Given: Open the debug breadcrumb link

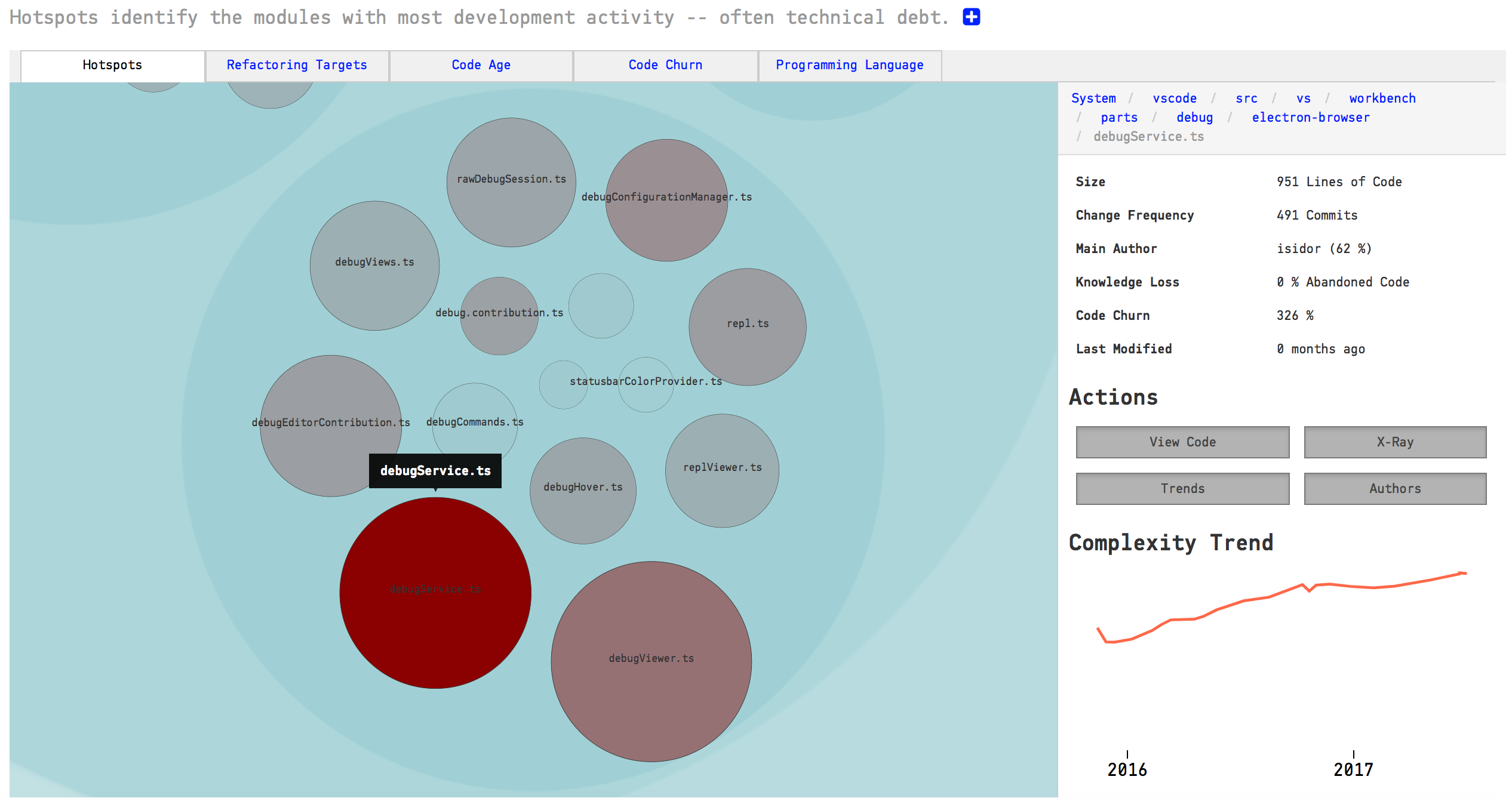Looking at the screenshot, I should point(1194,118).
